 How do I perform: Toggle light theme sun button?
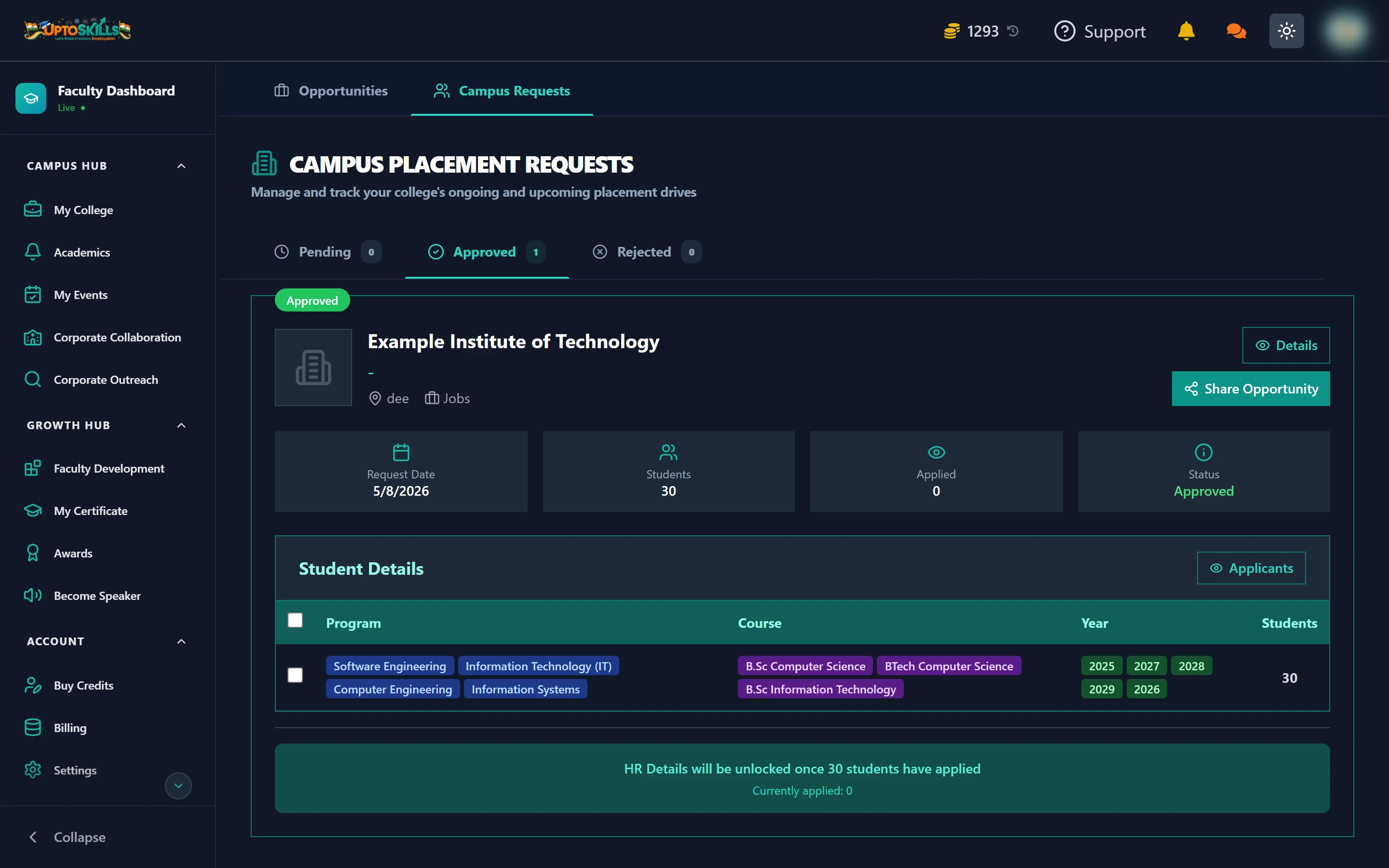(x=1286, y=31)
